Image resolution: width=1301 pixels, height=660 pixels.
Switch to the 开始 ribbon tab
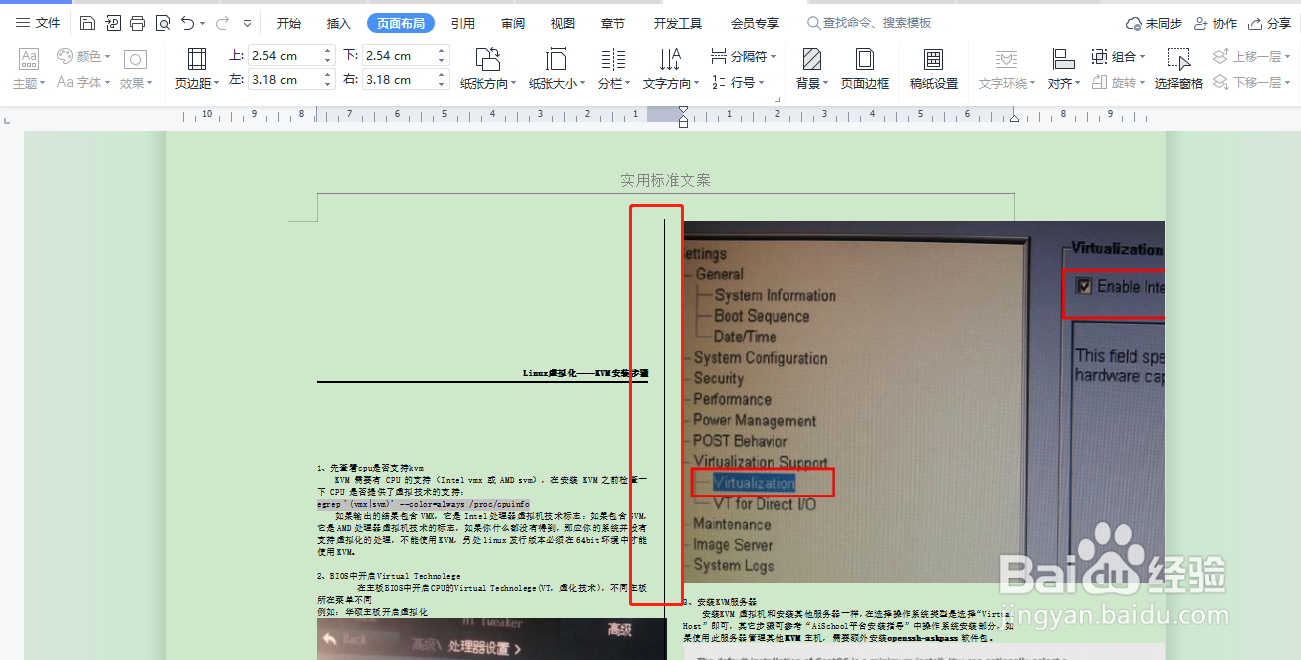(x=288, y=22)
